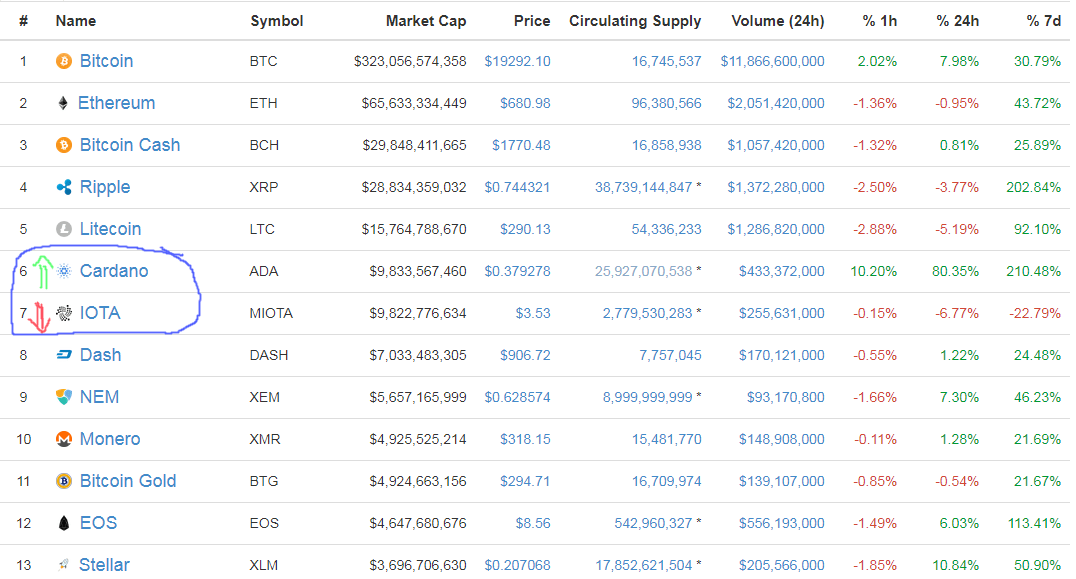
Task: Sort by Market Cap column header
Action: click(425, 21)
